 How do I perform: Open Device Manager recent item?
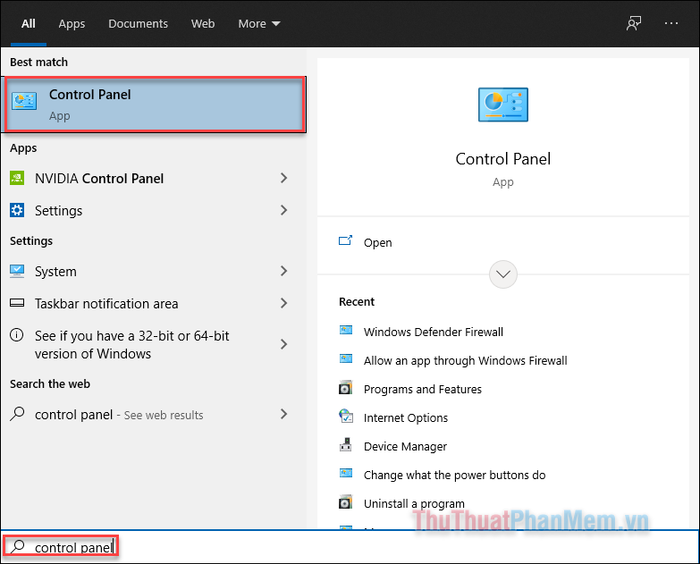[x=405, y=446]
